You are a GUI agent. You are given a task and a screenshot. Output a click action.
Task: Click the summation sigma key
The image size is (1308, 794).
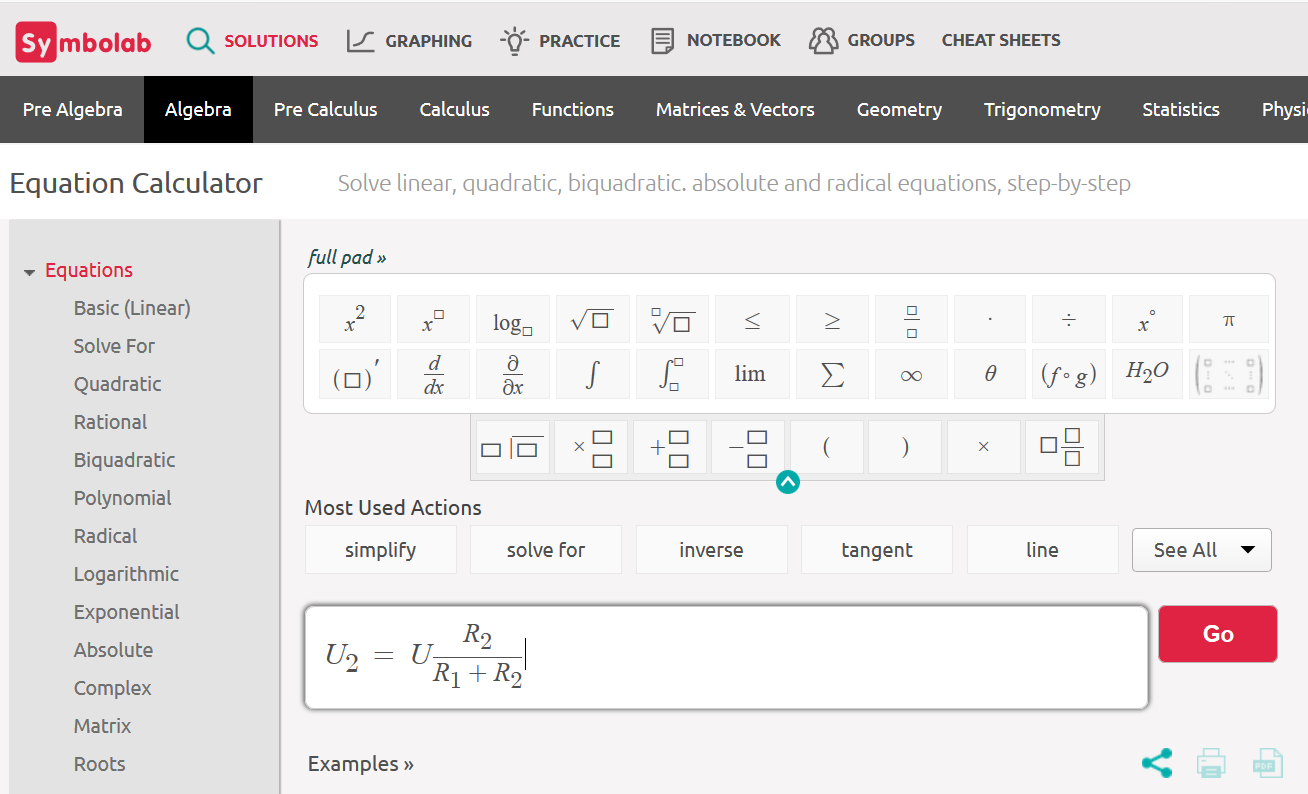click(x=831, y=374)
